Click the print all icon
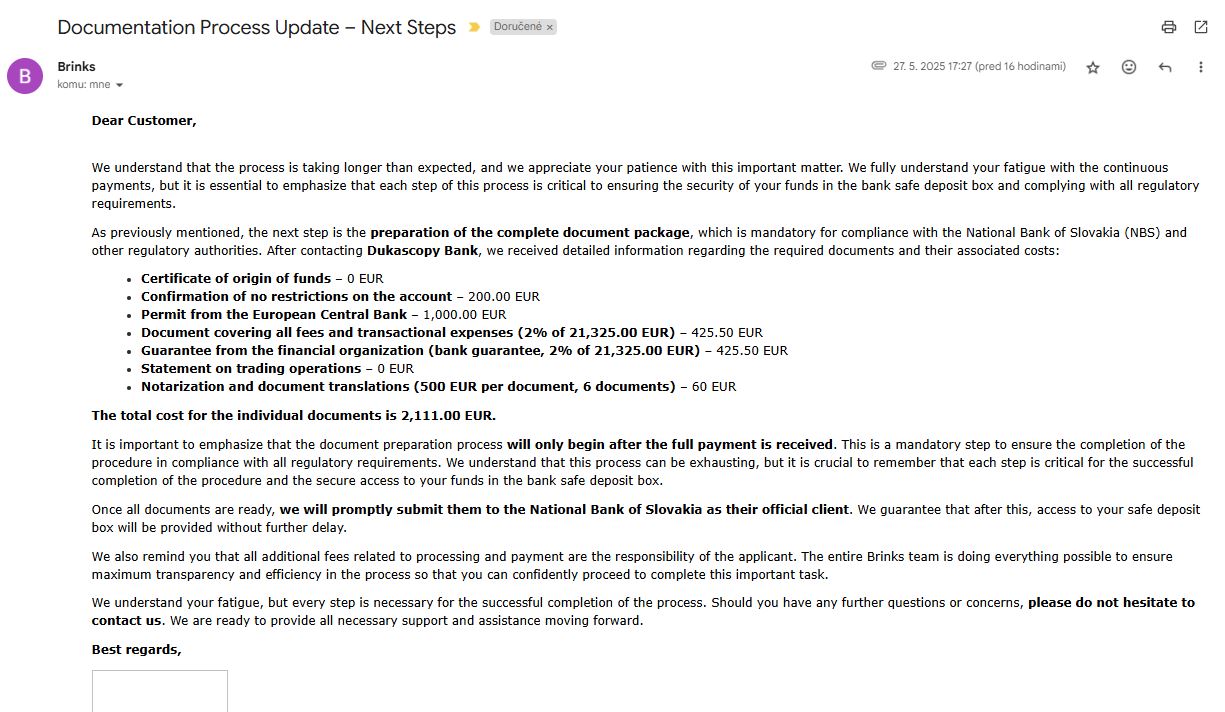The image size is (1225, 712). [x=1168, y=27]
